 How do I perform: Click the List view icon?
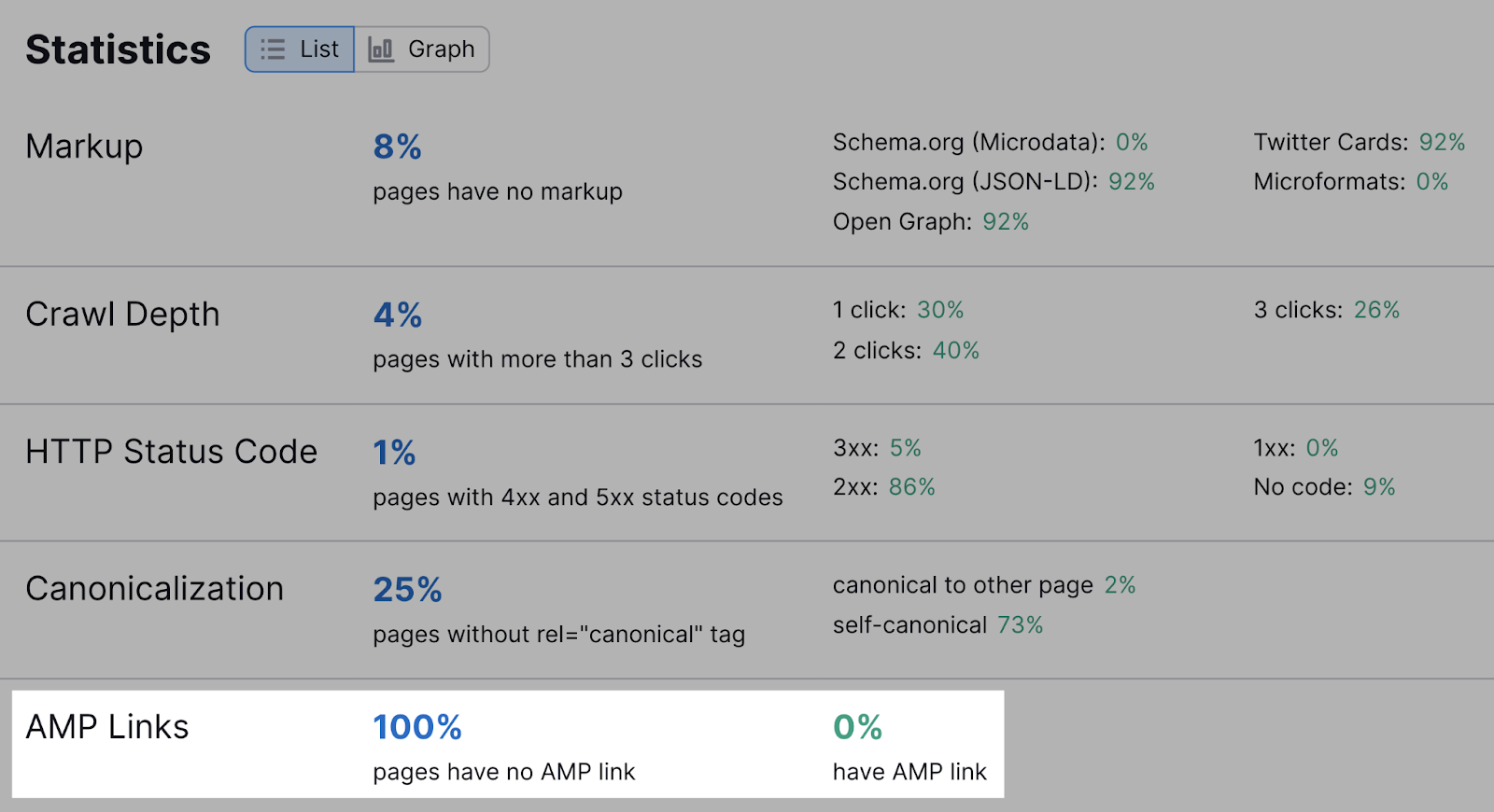pos(271,49)
